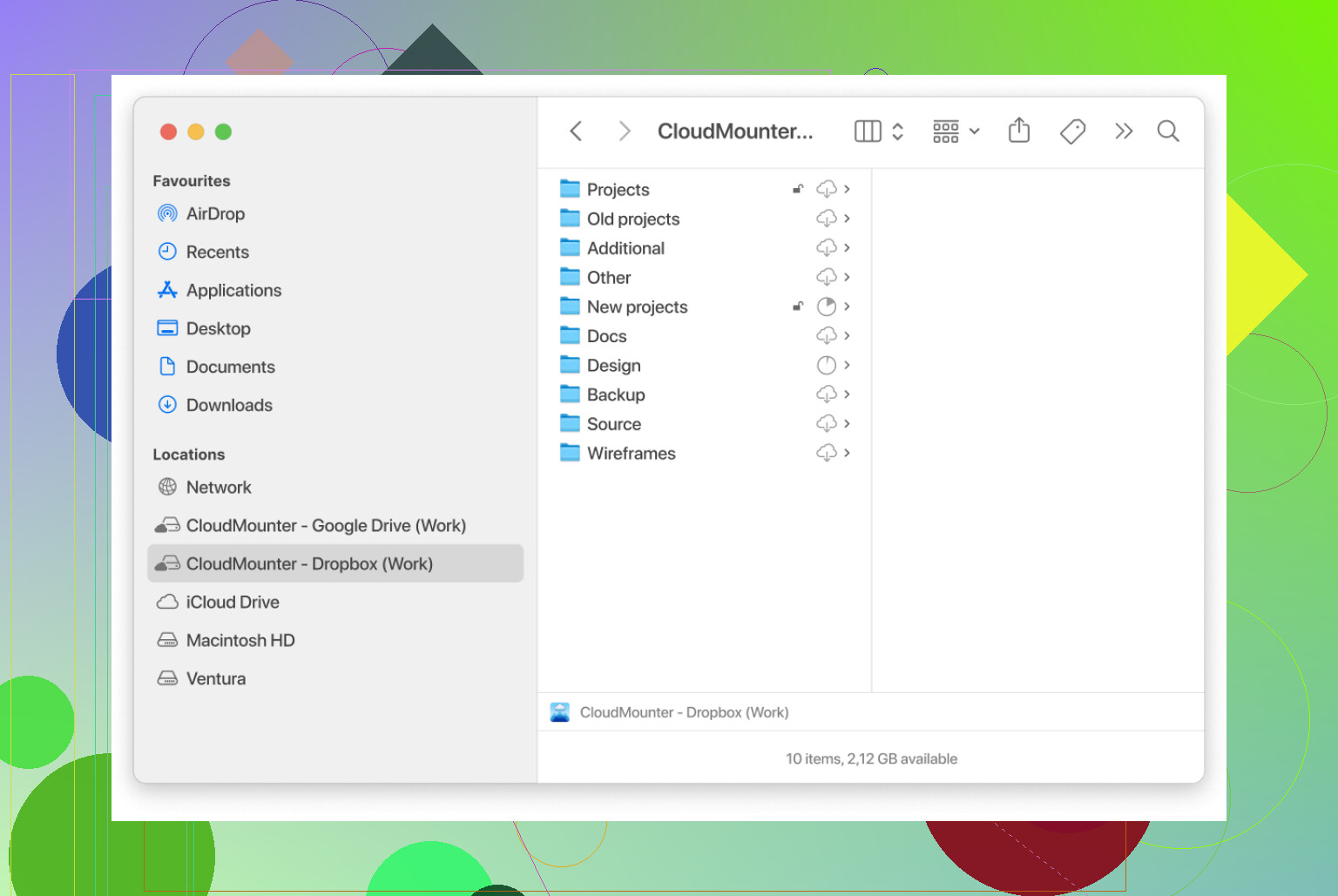Screen dimensions: 1338x896
Task: Expand Additional folder chevron
Action: pos(847,248)
